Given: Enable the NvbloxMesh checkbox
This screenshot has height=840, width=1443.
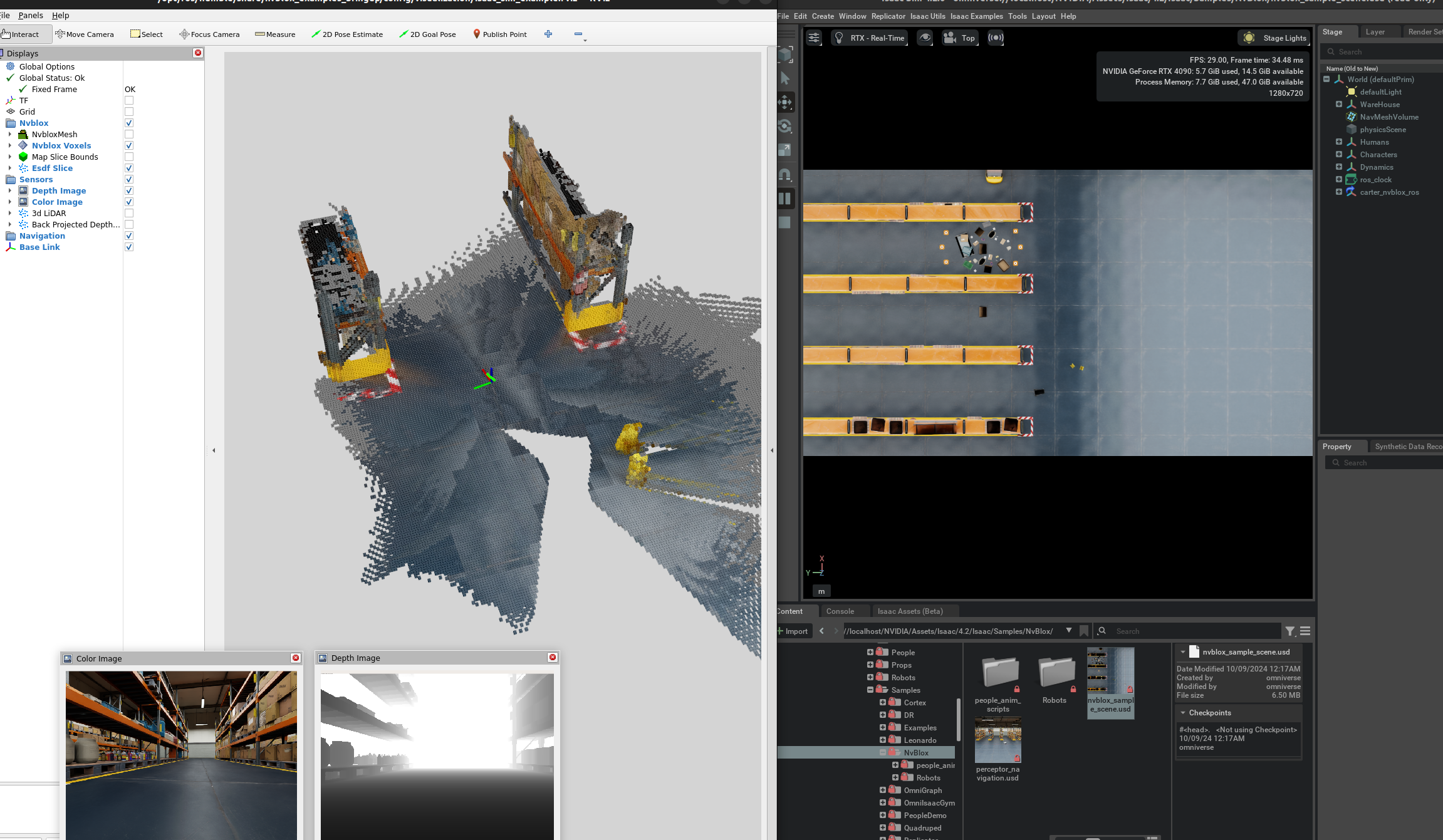Looking at the screenshot, I should point(129,134).
